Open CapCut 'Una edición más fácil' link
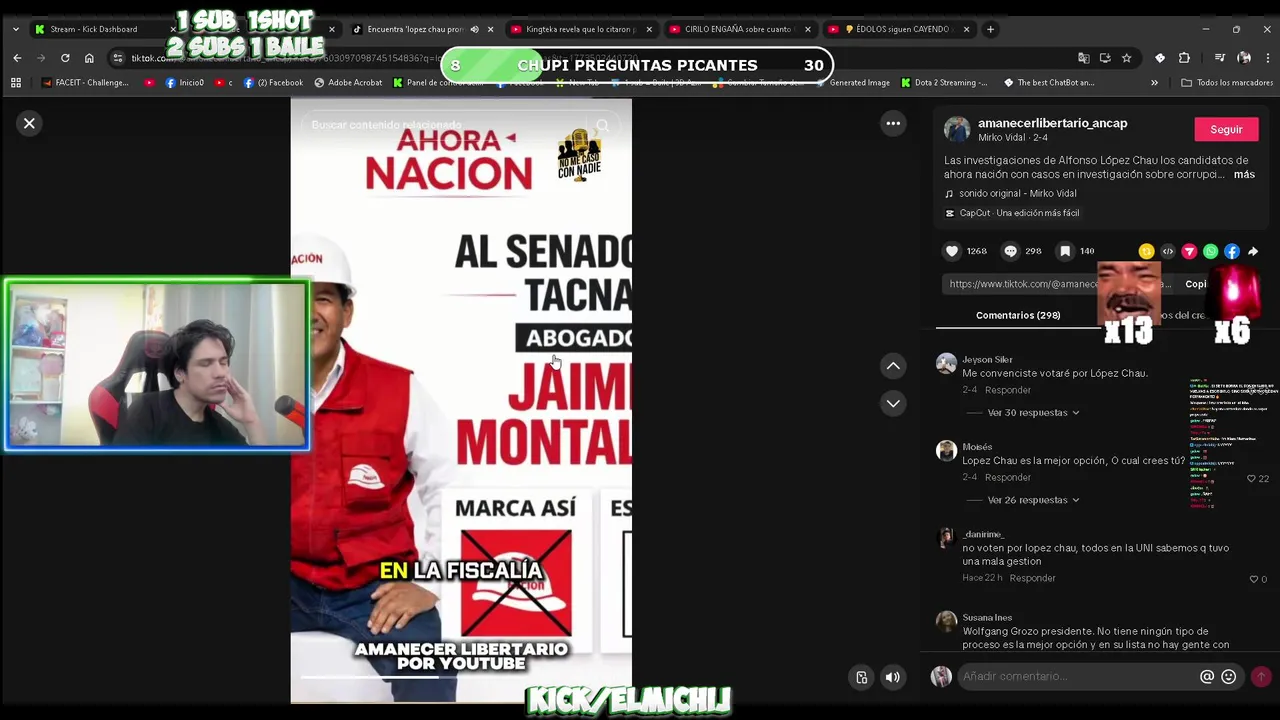 click(1019, 213)
